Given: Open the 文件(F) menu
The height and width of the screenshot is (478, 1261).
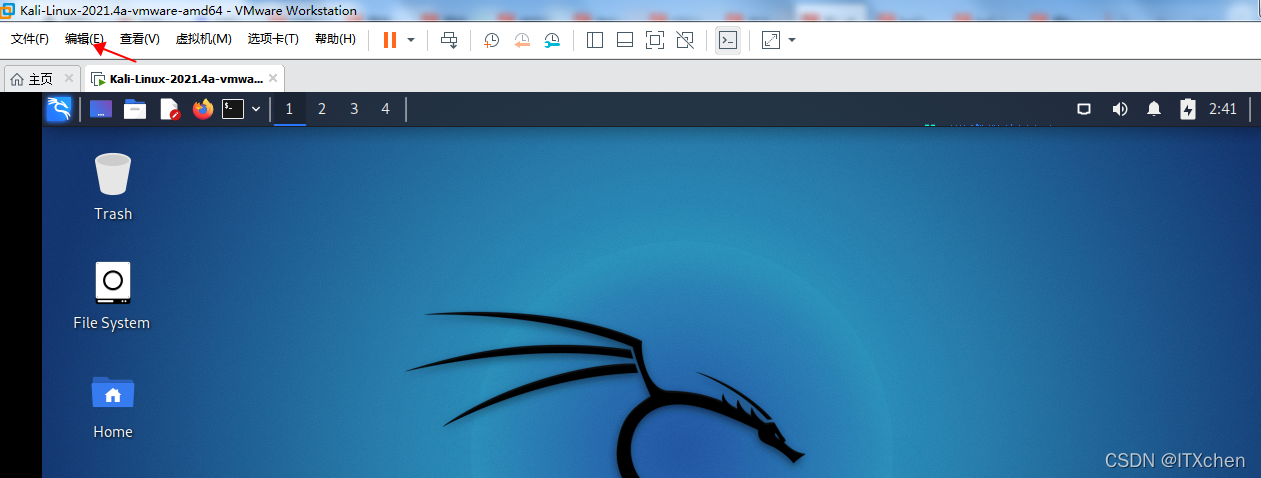Looking at the screenshot, I should point(30,39).
